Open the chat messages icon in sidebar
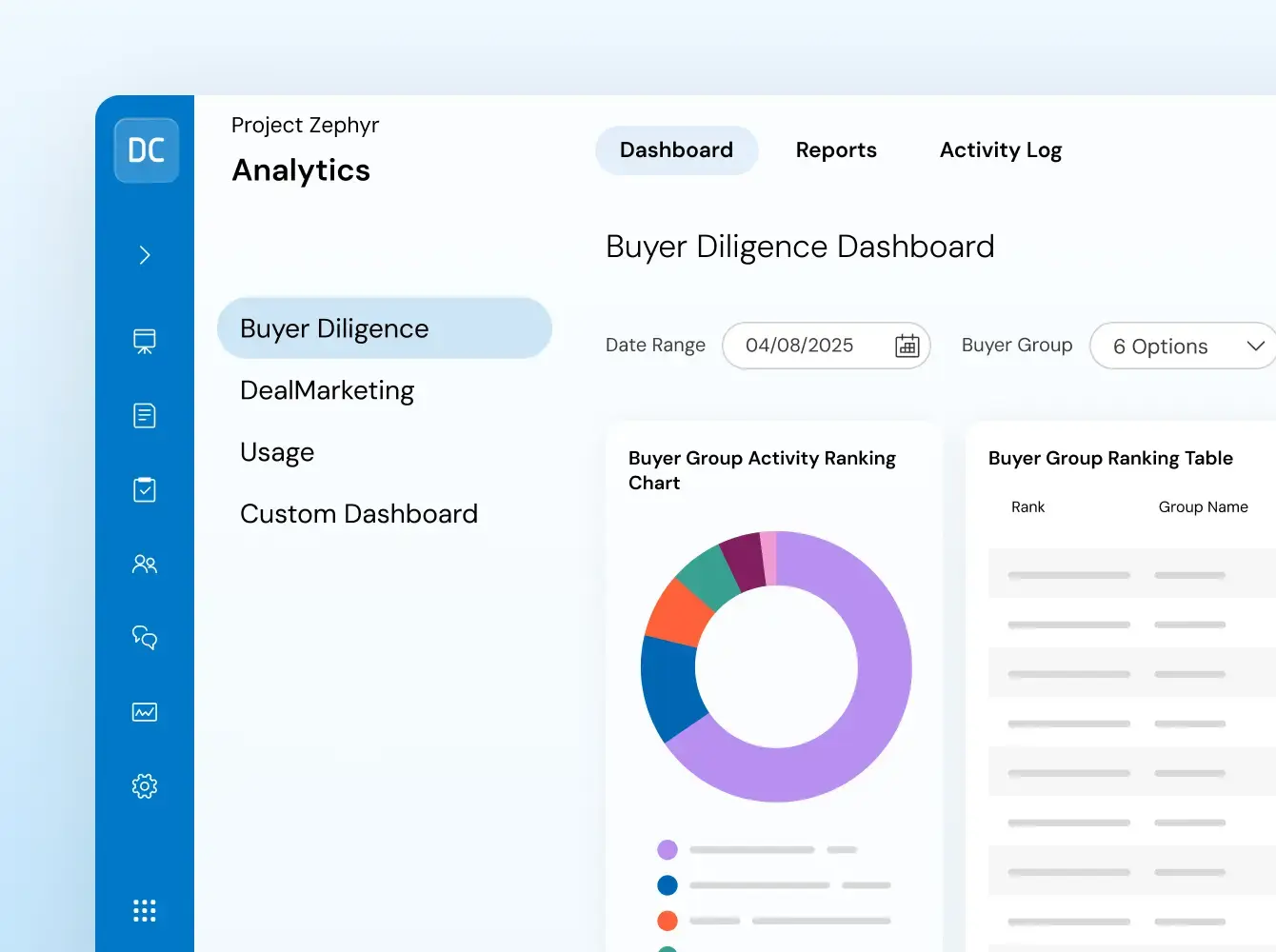This screenshot has height=952, width=1276. 145,638
